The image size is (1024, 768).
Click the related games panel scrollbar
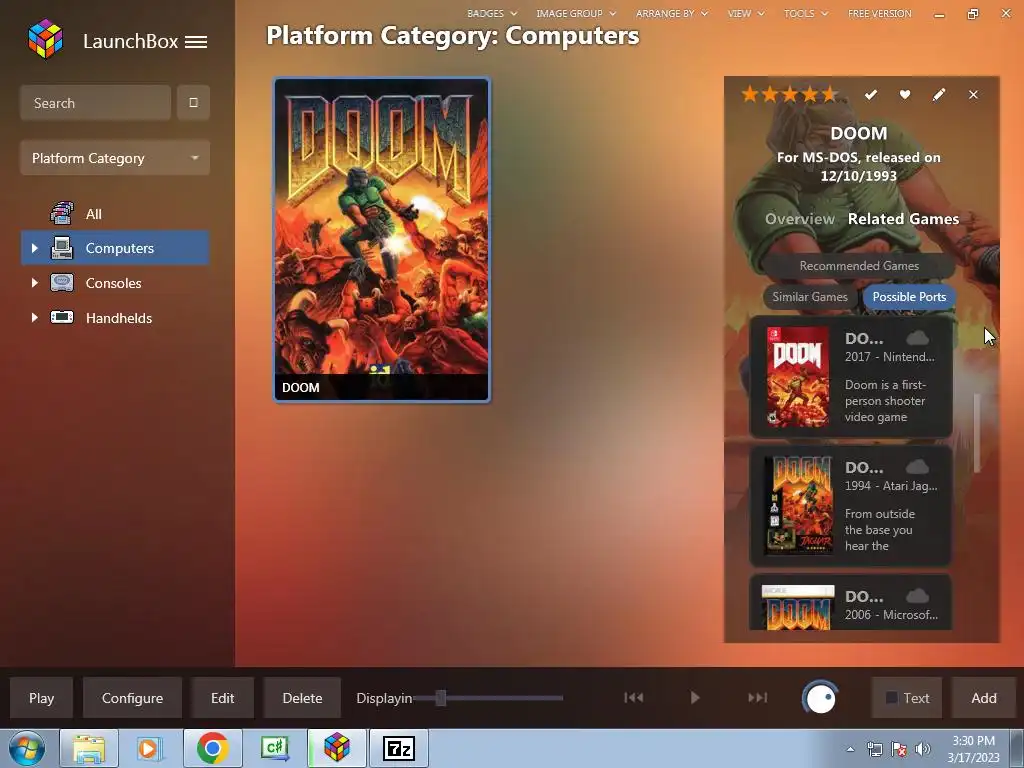click(x=977, y=432)
